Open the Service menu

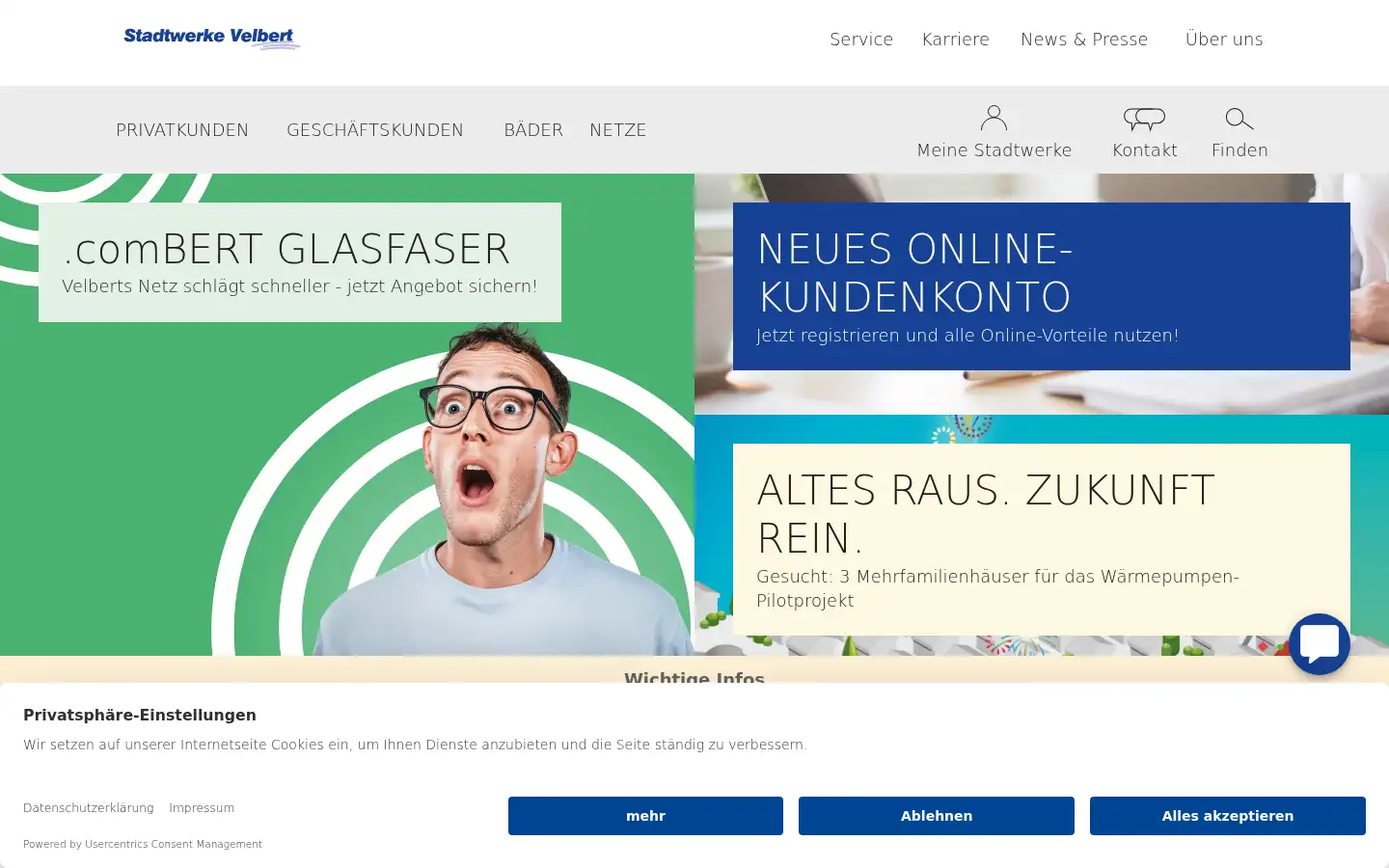click(861, 40)
